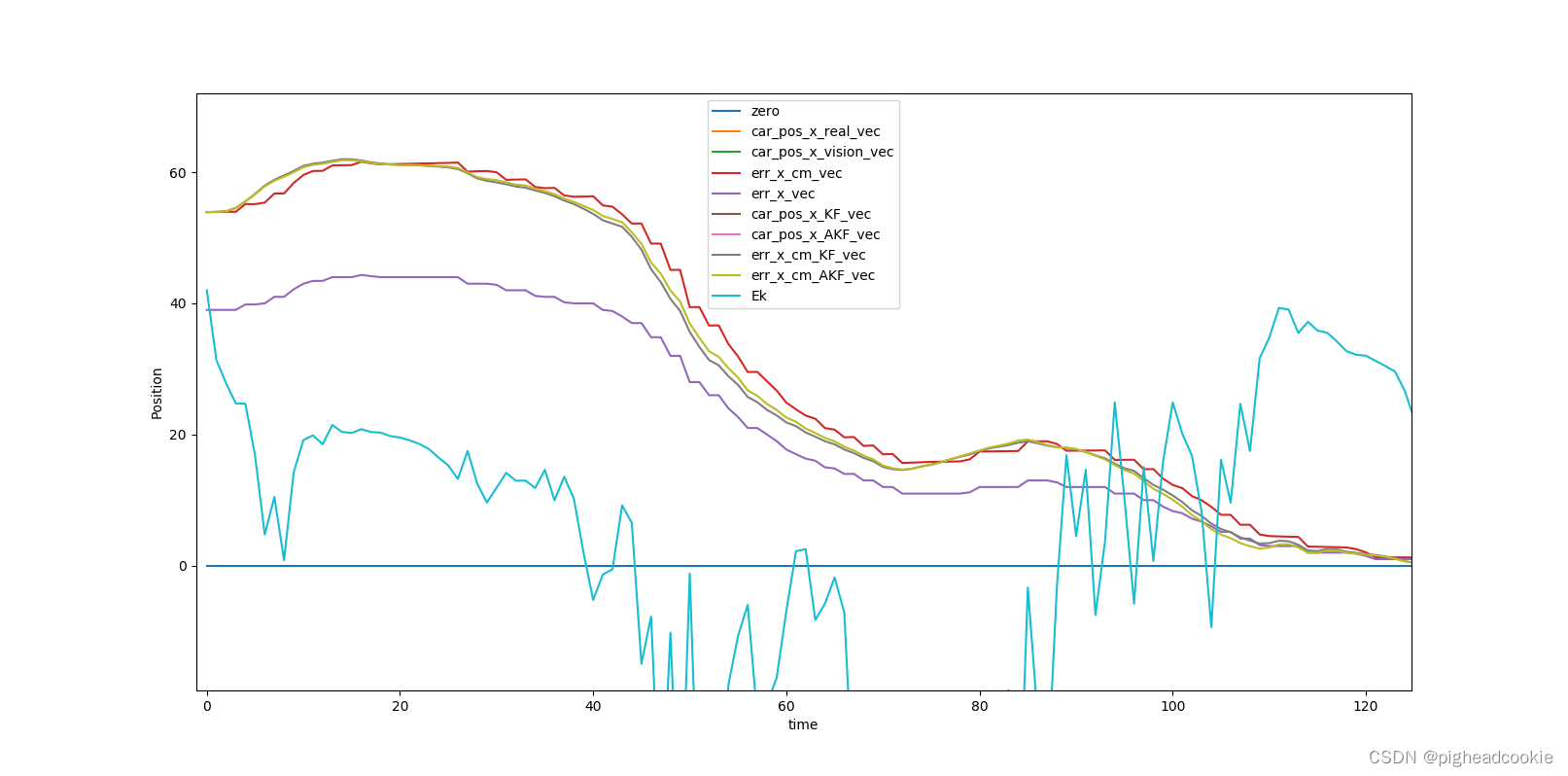Click the x-axis tick label '40'
The image size is (1568, 776).
point(593,706)
